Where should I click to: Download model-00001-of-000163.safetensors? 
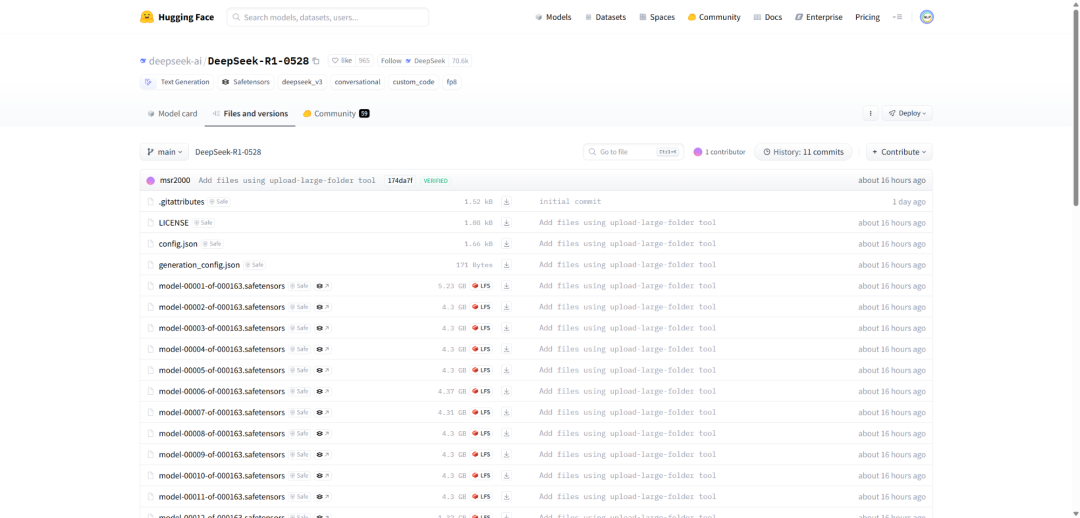(x=506, y=286)
